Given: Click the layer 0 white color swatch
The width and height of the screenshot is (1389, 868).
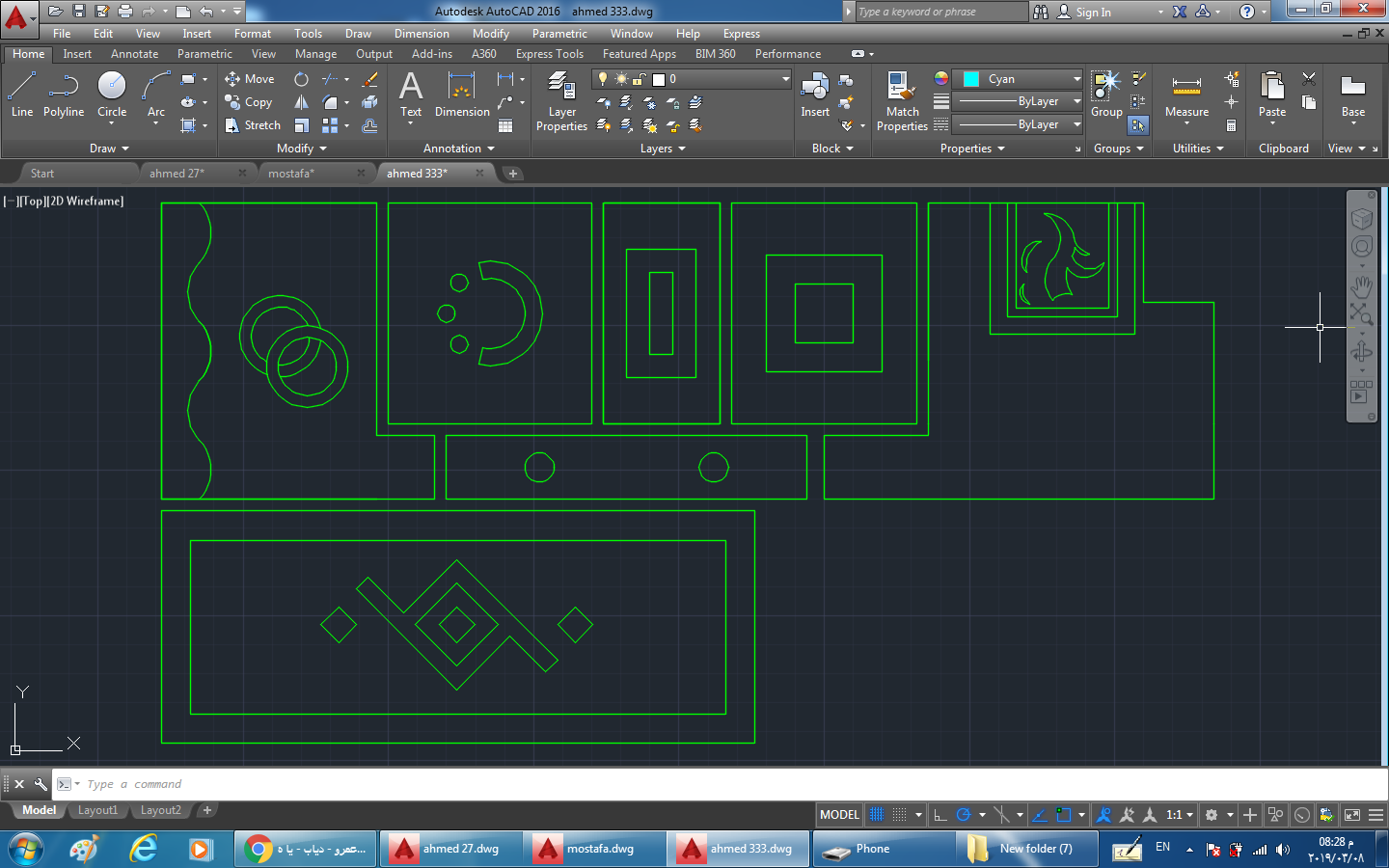Looking at the screenshot, I should (x=659, y=79).
